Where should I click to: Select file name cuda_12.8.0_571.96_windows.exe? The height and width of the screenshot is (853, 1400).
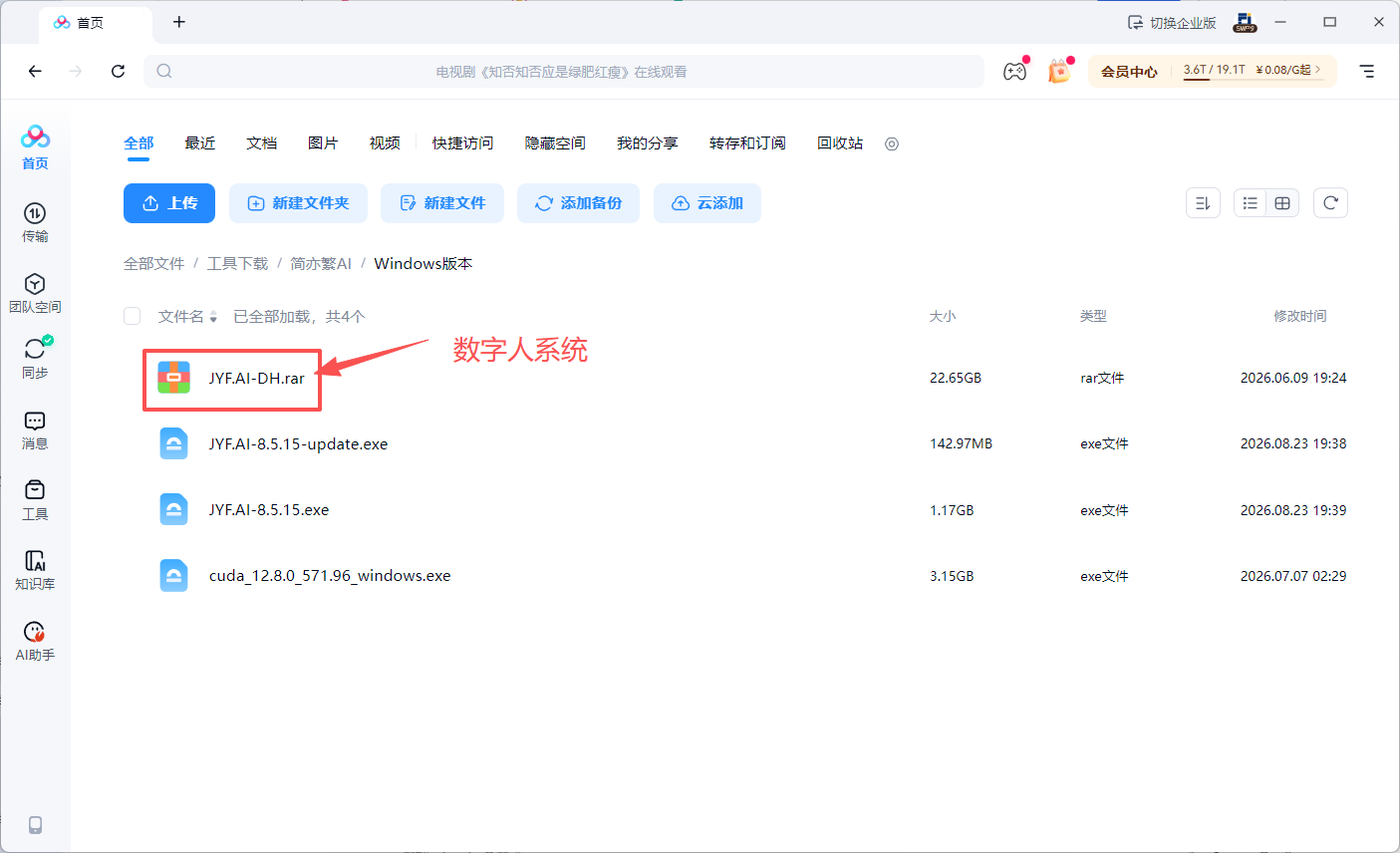(330, 575)
